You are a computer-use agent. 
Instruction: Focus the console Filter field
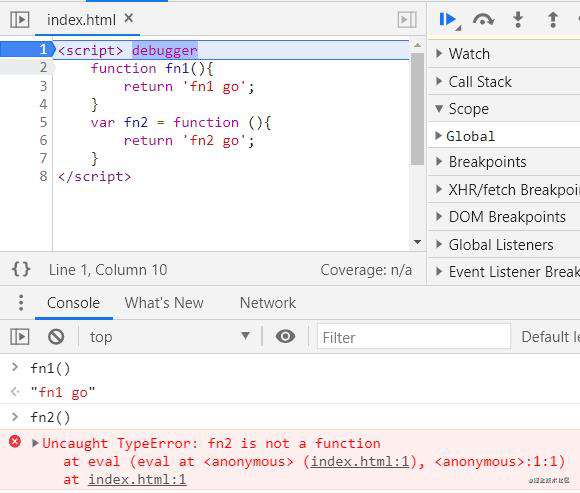pyautogui.click(x=414, y=337)
